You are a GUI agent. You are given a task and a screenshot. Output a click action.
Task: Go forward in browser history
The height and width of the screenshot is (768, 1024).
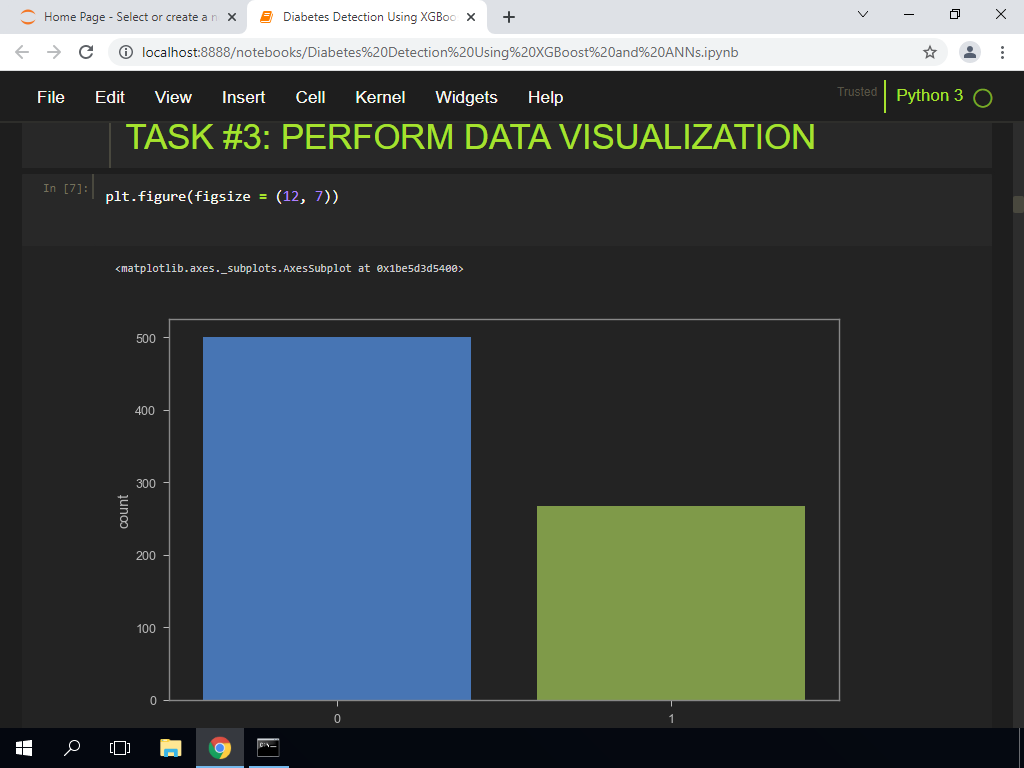coord(54,52)
